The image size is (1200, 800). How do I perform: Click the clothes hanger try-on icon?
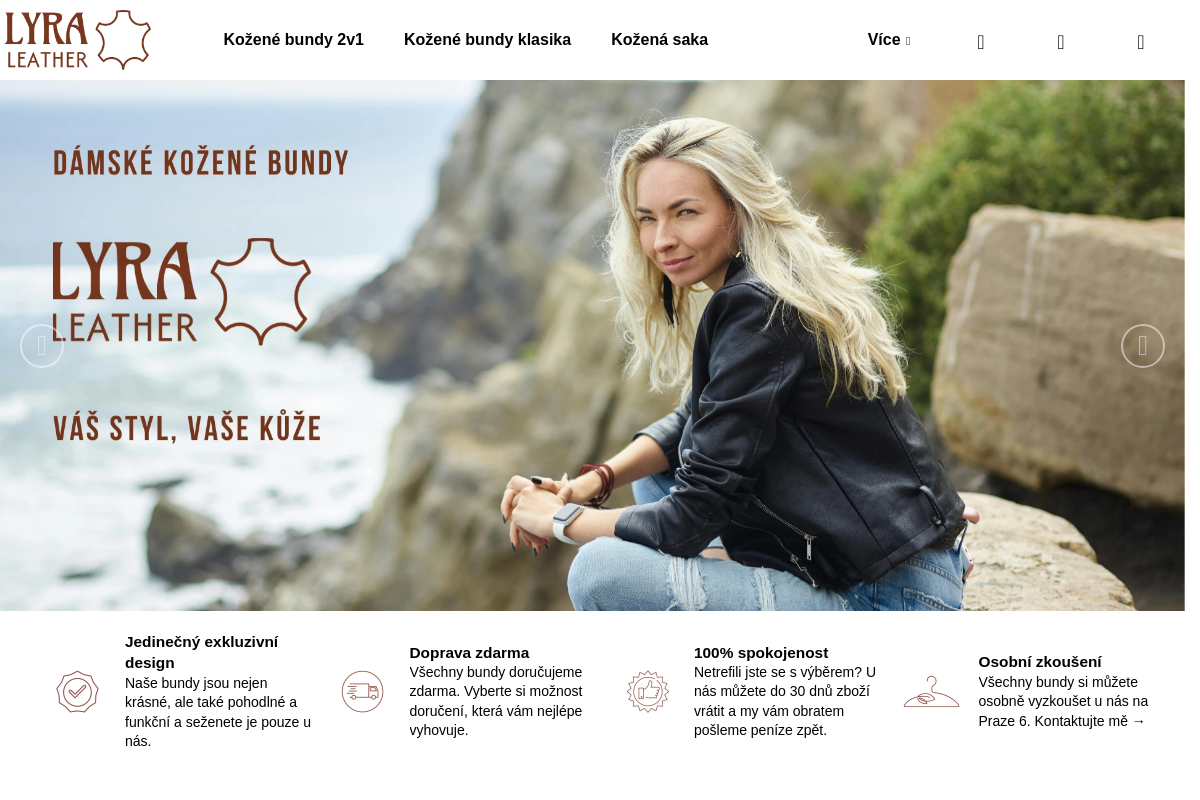coord(931,692)
